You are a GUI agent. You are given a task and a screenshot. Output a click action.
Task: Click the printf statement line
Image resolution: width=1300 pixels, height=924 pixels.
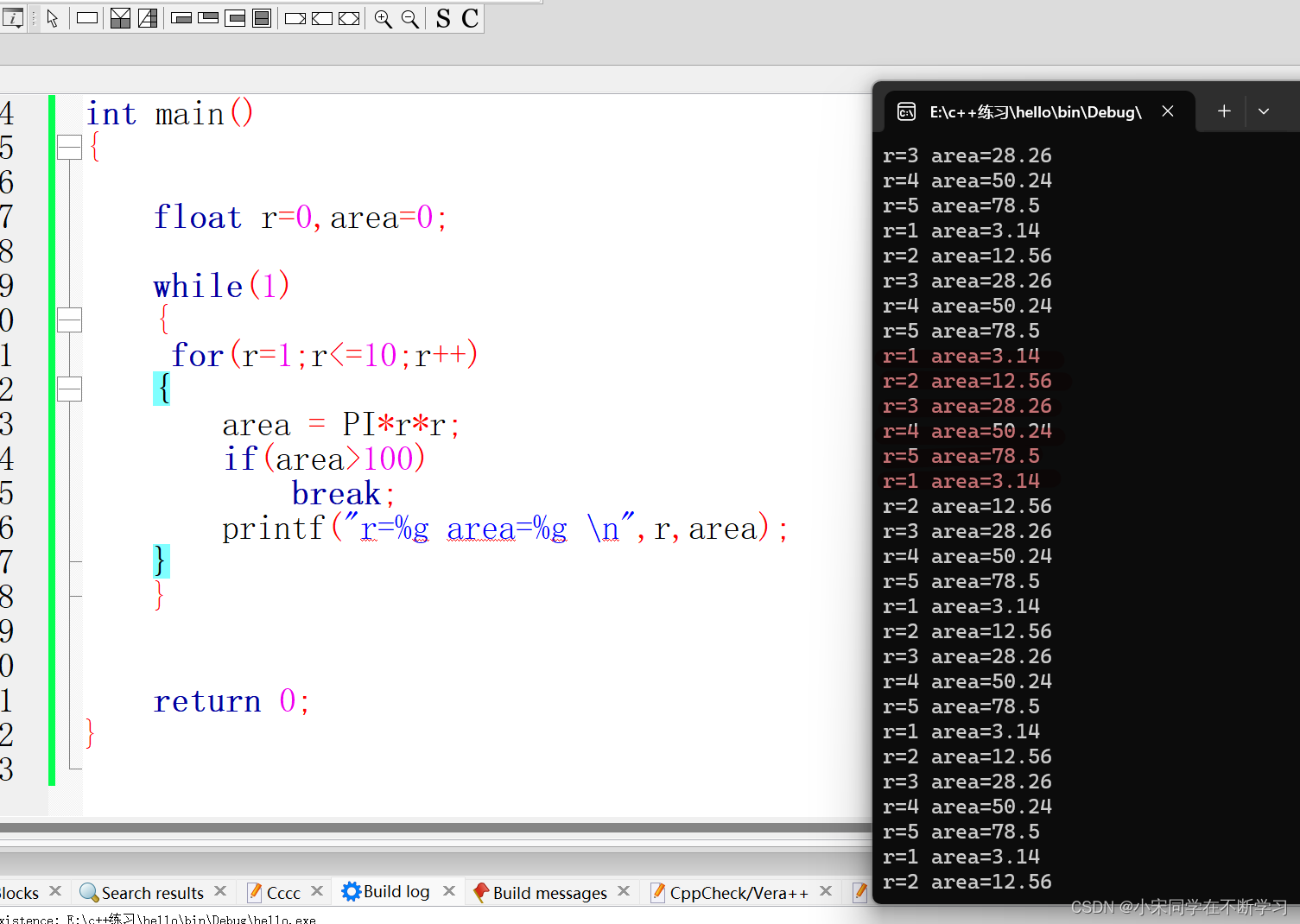click(505, 528)
